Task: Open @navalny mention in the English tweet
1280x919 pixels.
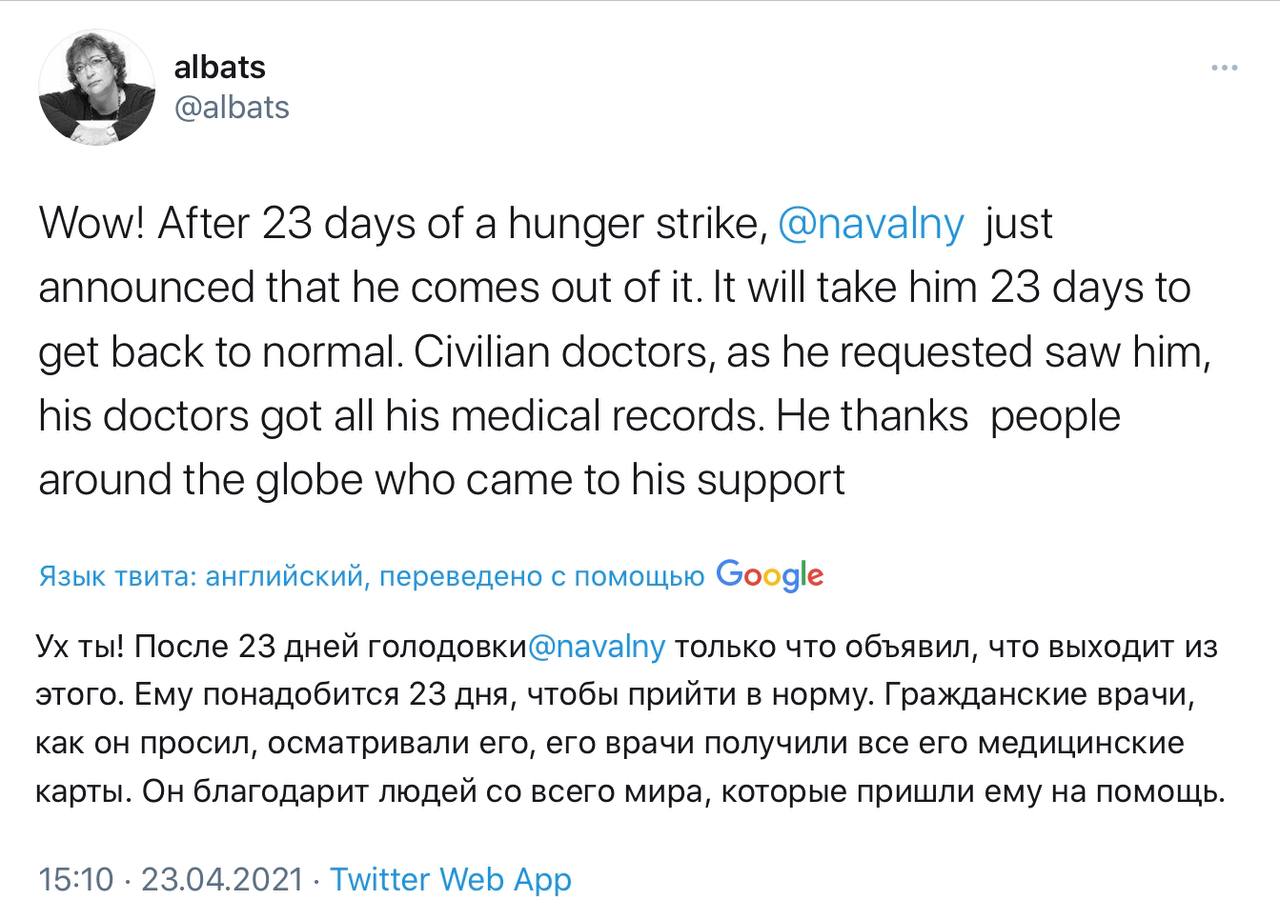Action: (x=870, y=225)
